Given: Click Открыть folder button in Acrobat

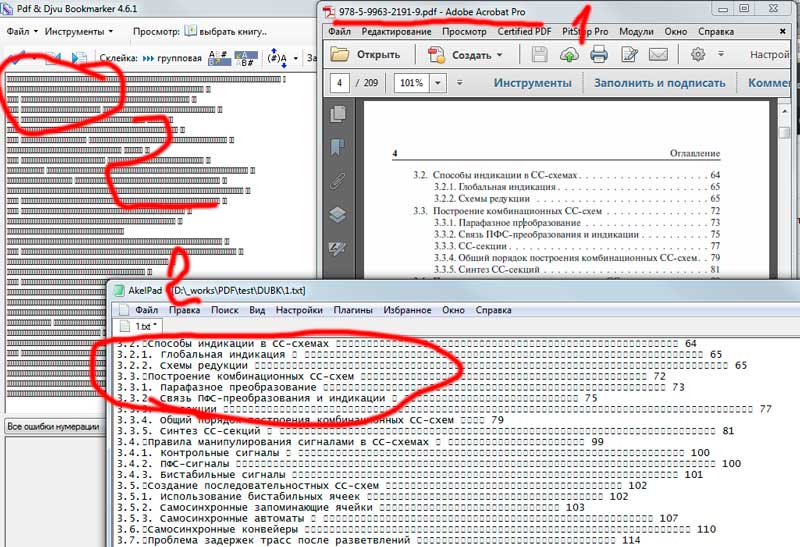Looking at the screenshot, I should [x=366, y=55].
